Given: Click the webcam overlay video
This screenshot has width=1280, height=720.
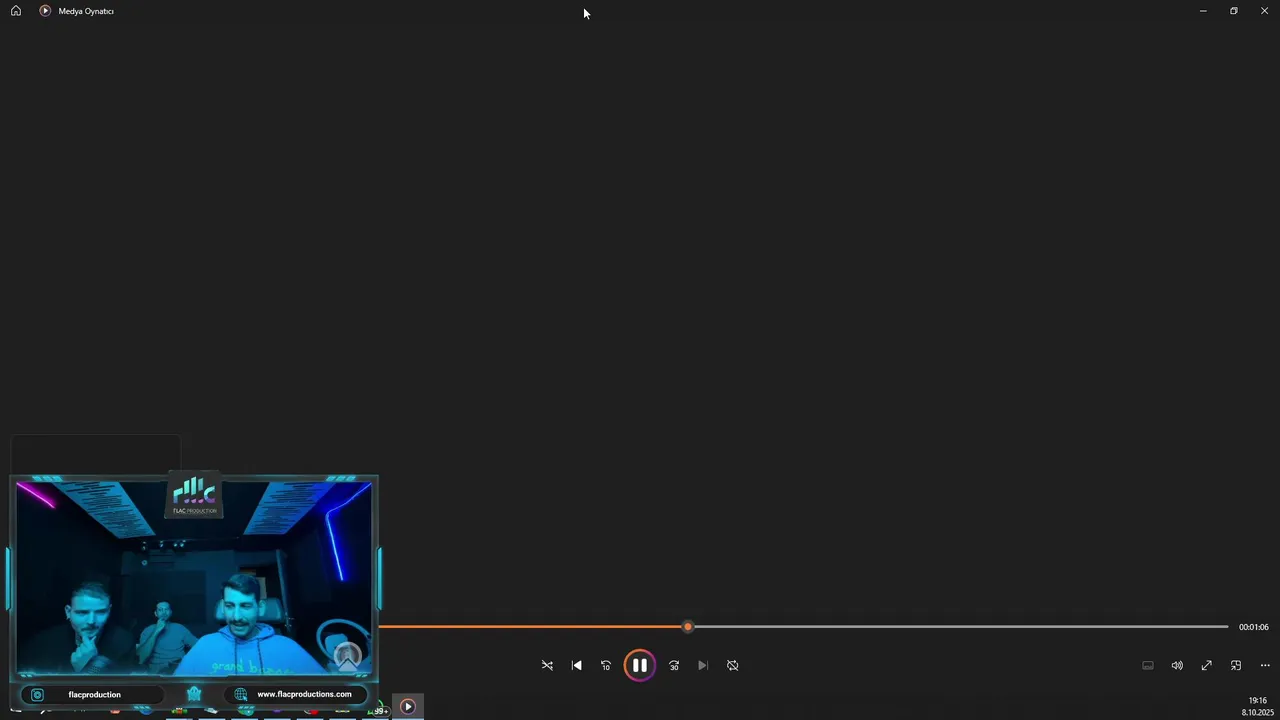Looking at the screenshot, I should pyautogui.click(x=194, y=579).
